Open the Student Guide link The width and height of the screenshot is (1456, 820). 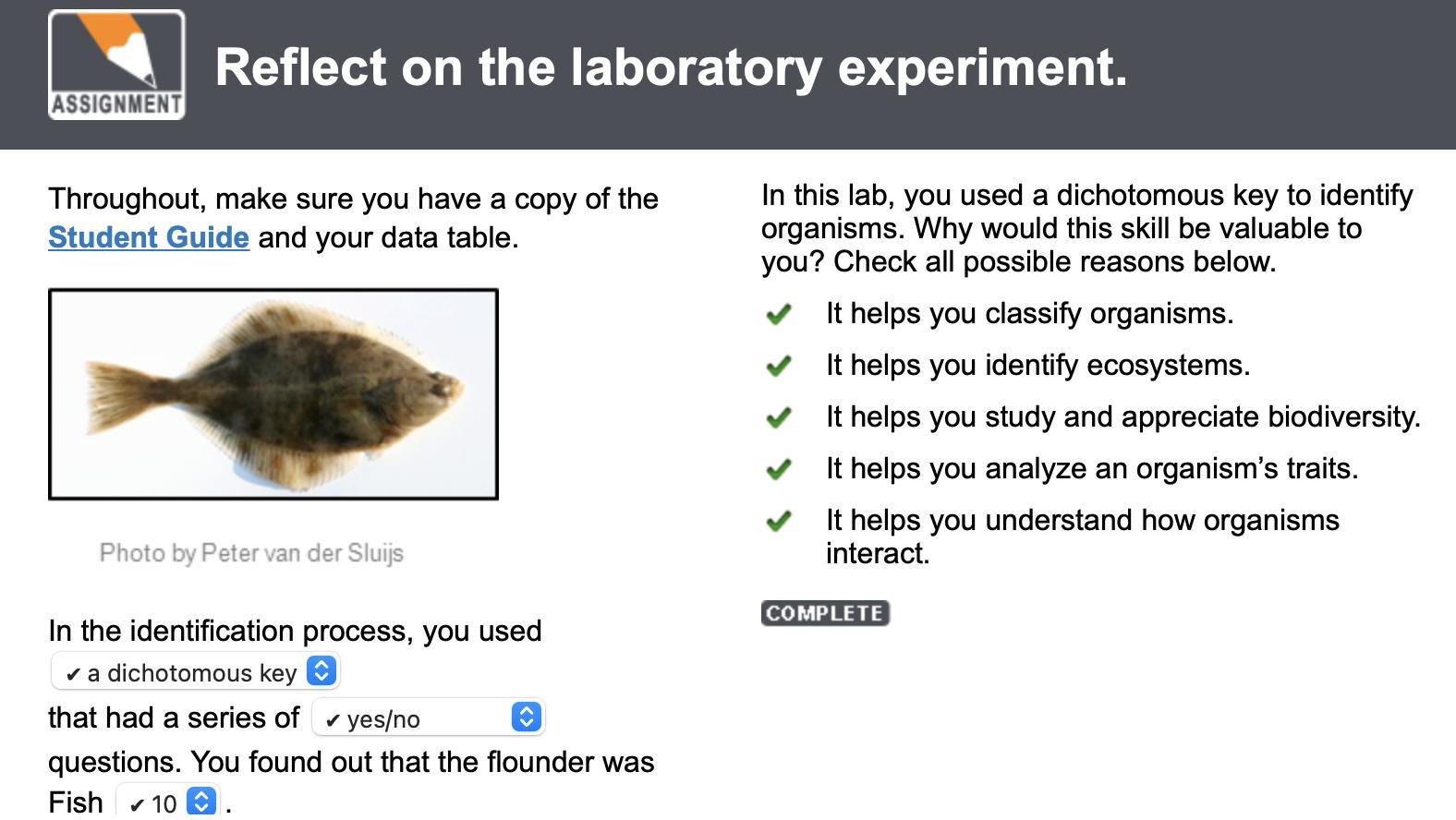pyautogui.click(x=149, y=237)
